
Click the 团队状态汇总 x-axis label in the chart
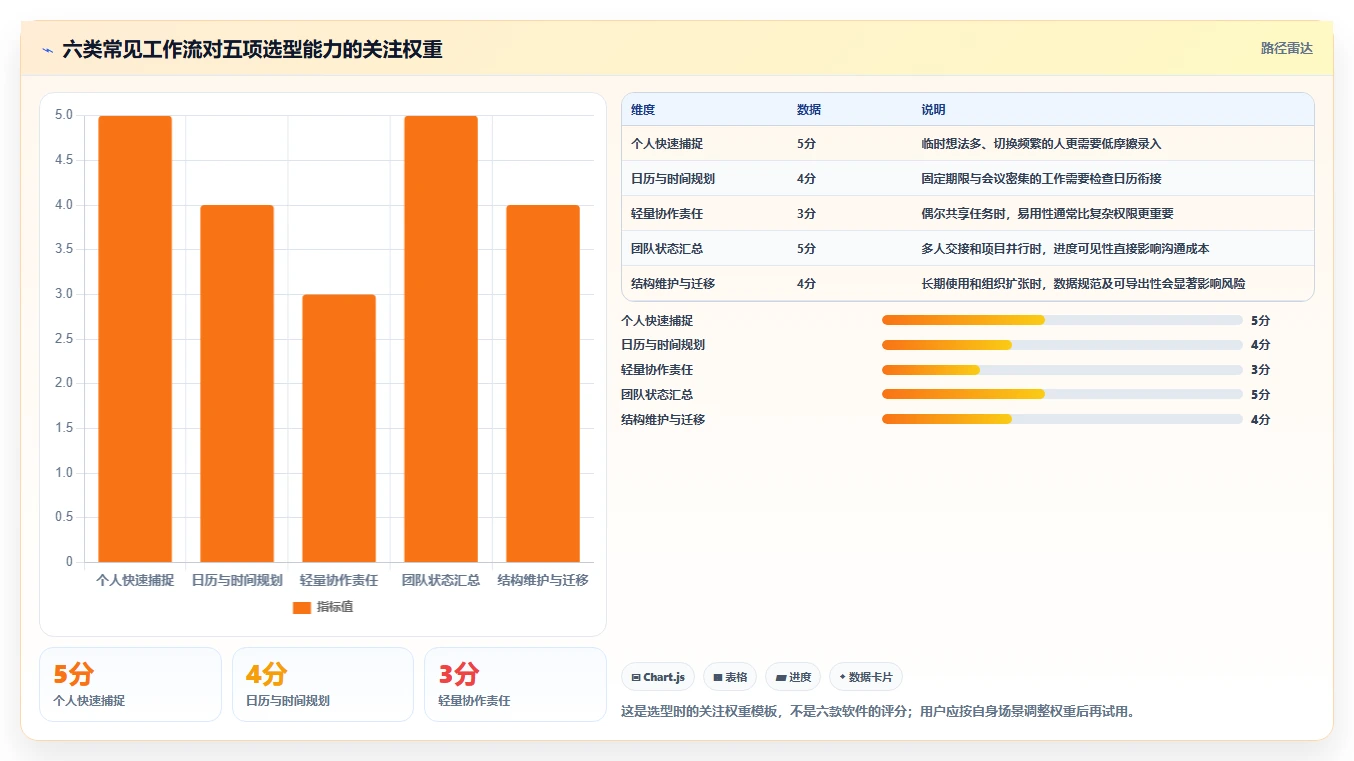[441, 580]
